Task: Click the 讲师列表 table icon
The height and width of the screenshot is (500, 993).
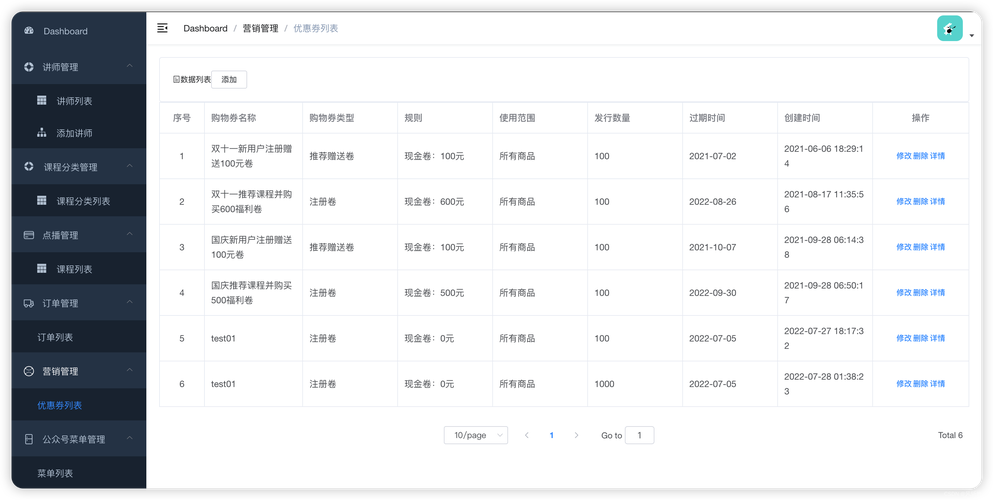Action: click(x=42, y=101)
